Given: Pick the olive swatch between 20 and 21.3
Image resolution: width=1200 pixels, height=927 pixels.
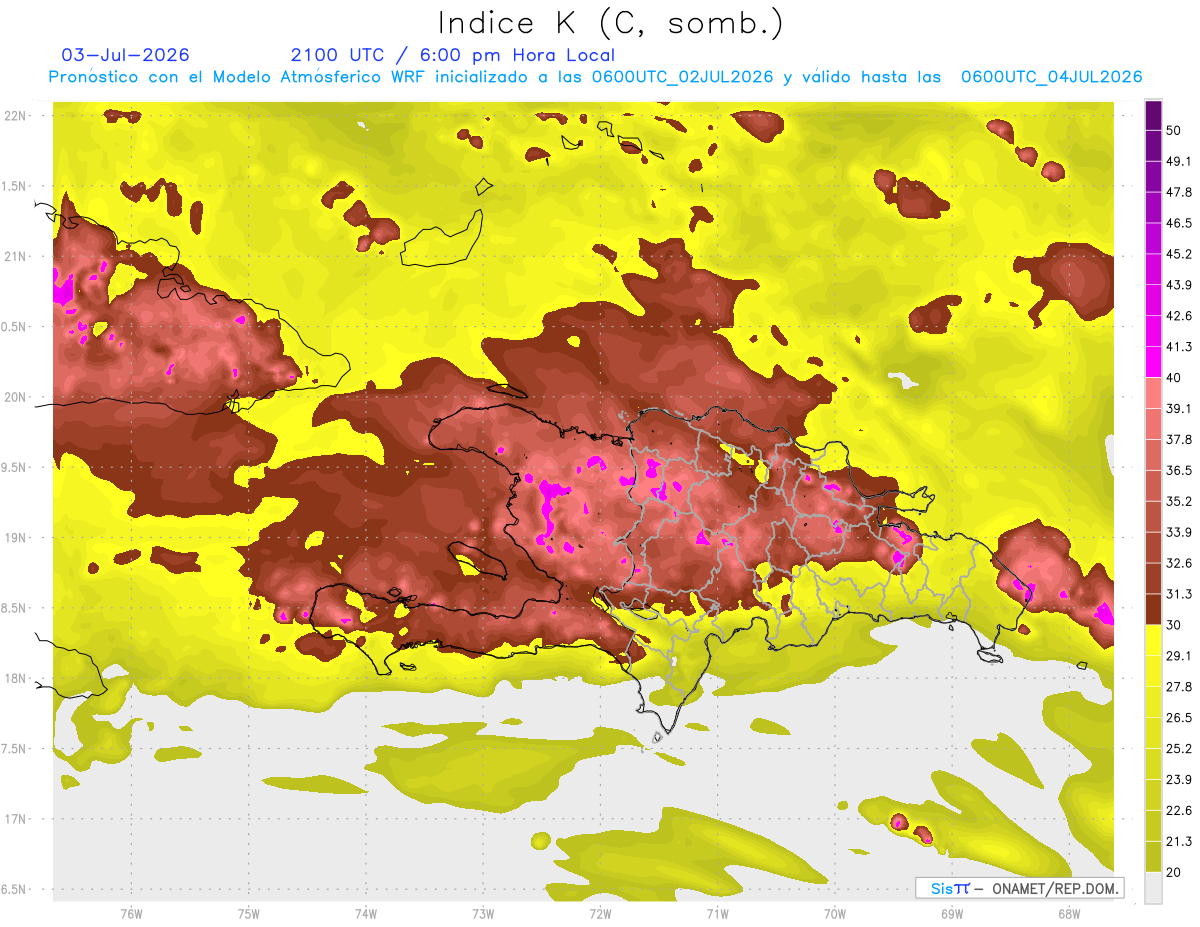Looking at the screenshot, I should click(1153, 857).
